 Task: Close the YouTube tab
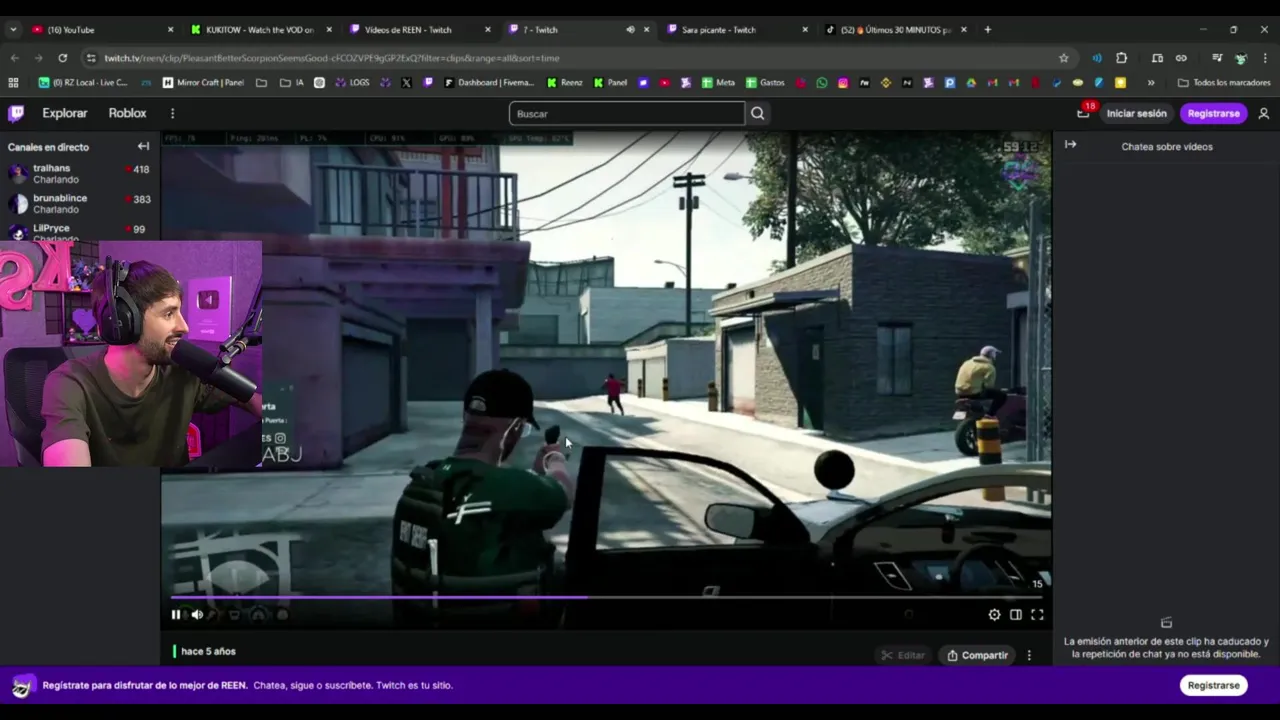coord(170,30)
